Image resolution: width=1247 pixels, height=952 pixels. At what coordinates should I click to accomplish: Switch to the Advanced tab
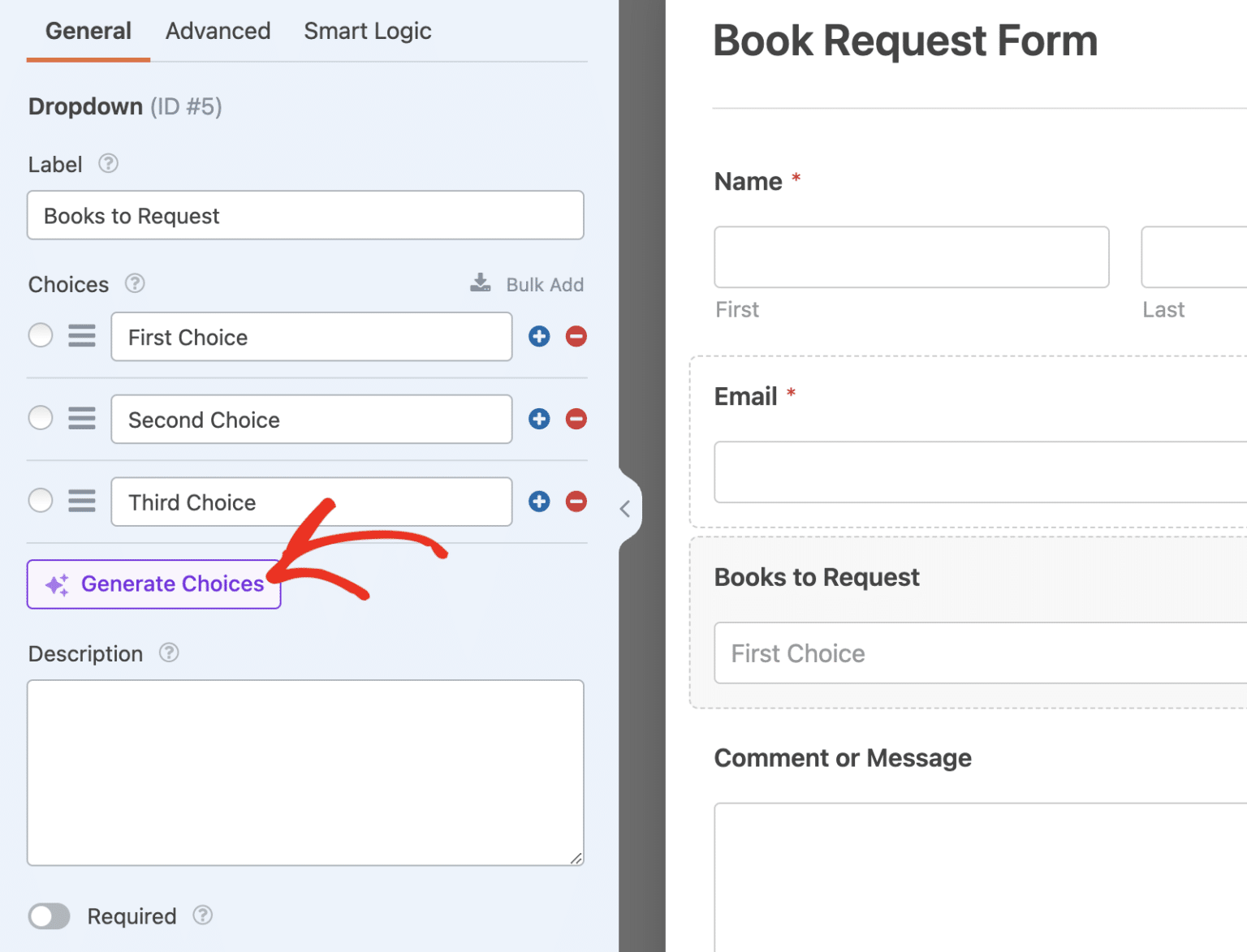tap(218, 31)
